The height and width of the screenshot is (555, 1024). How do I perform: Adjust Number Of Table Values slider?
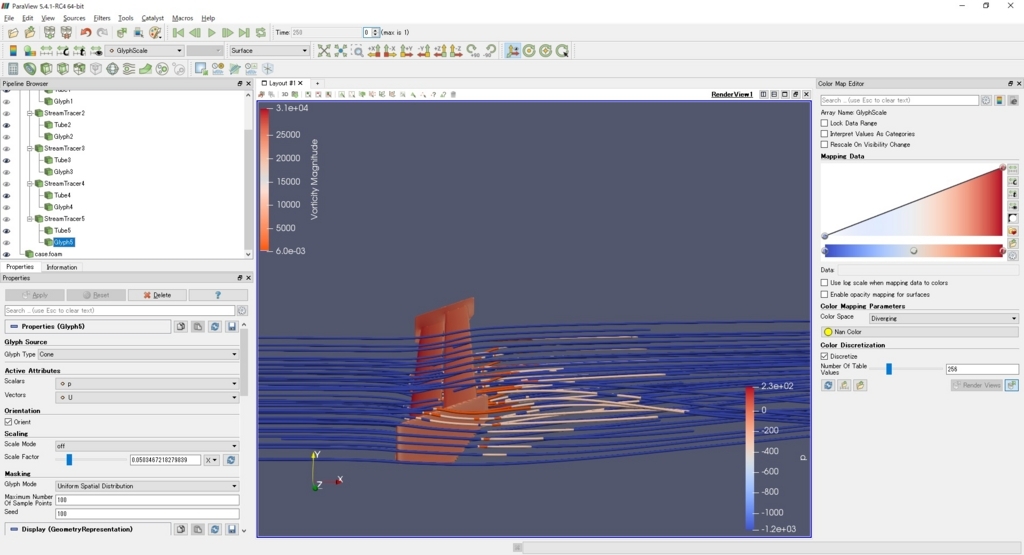coord(889,370)
